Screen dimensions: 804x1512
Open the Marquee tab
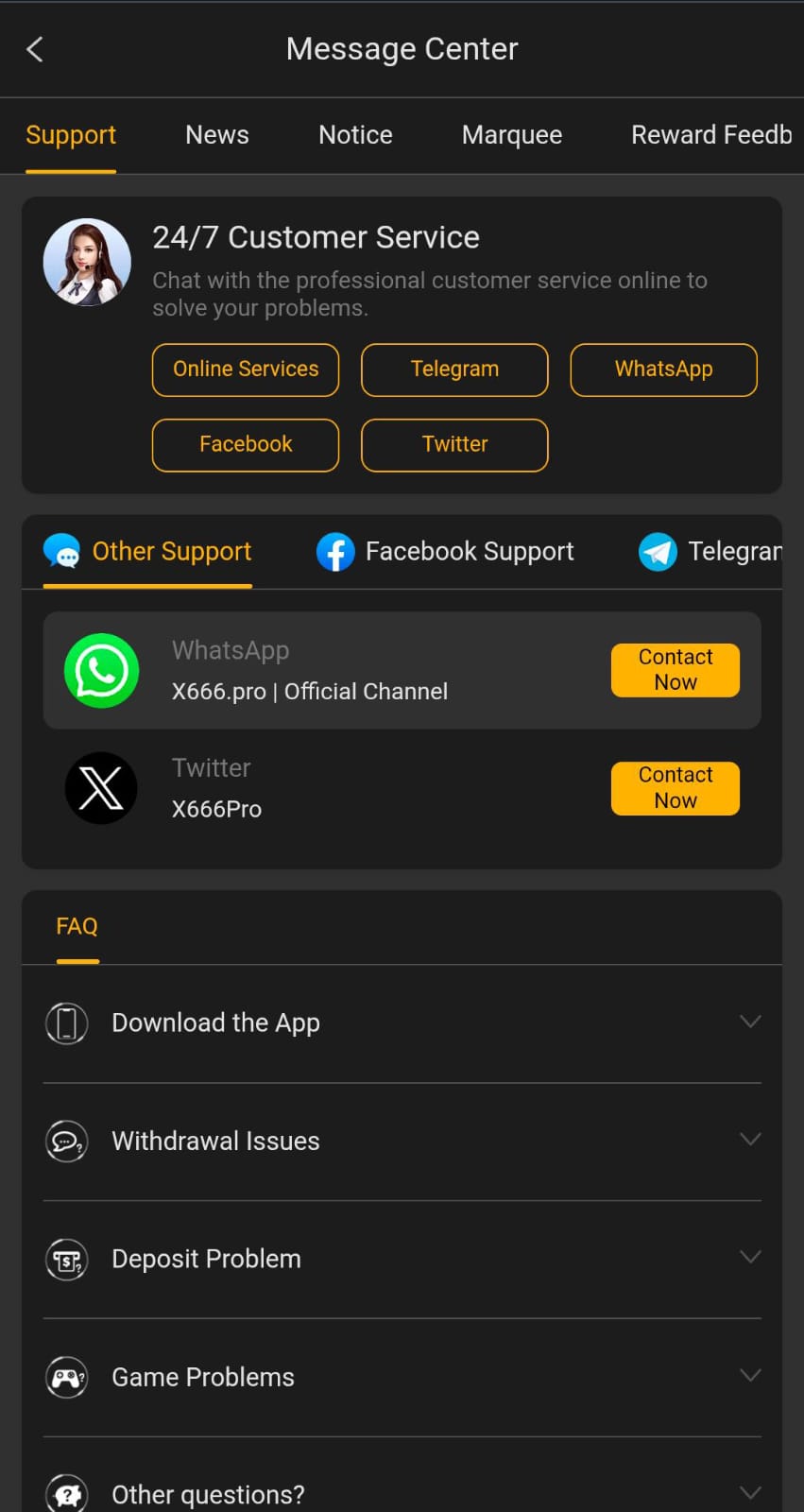[x=512, y=135]
